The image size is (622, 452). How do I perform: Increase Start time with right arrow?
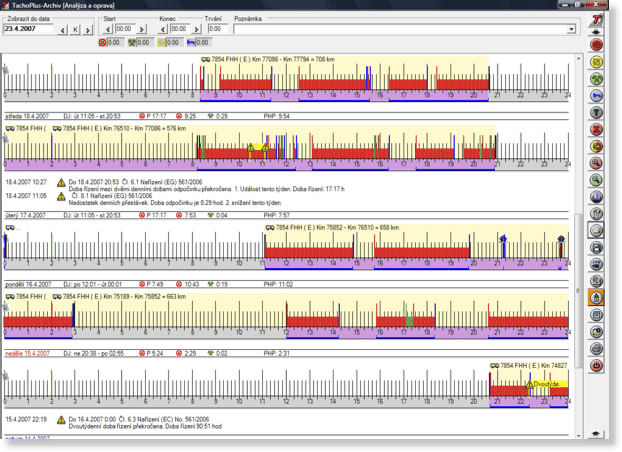coord(142,29)
